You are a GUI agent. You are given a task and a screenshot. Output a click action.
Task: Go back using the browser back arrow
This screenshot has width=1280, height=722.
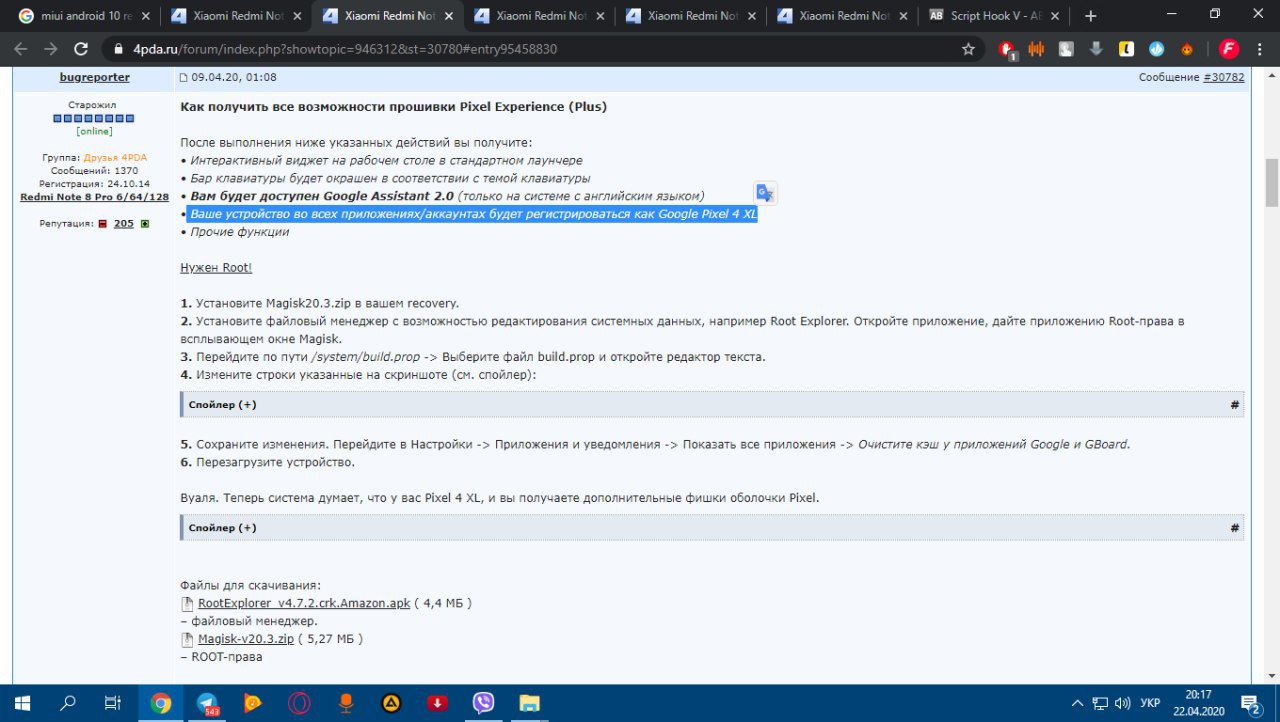(21, 49)
